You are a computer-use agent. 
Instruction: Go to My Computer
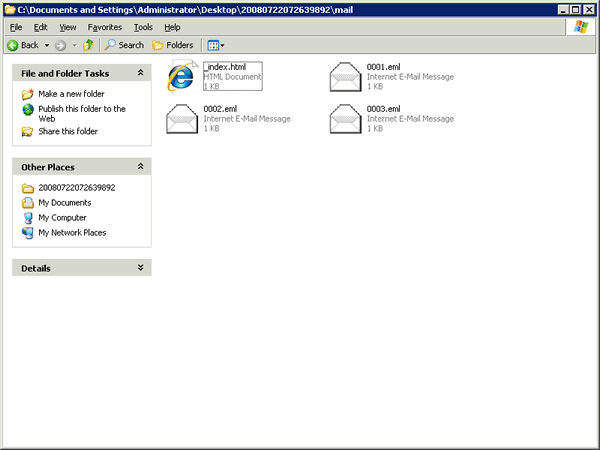coord(62,217)
